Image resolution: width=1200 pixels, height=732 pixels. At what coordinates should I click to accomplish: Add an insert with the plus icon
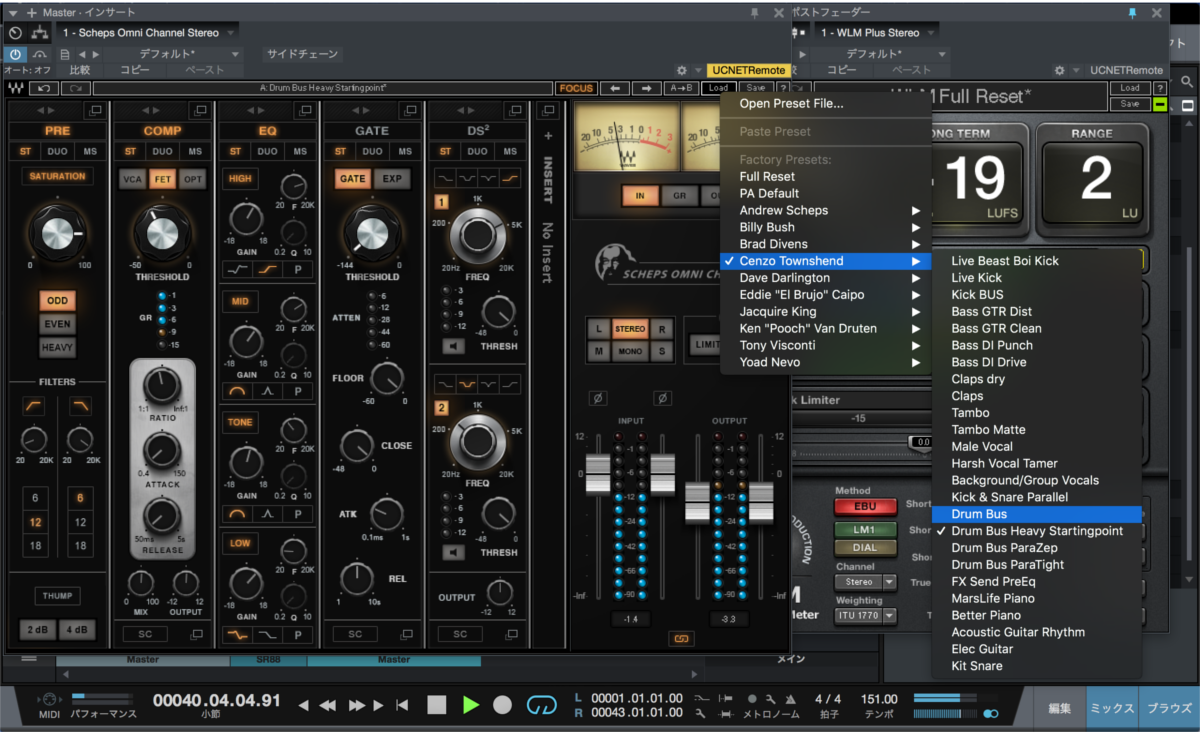tap(548, 135)
